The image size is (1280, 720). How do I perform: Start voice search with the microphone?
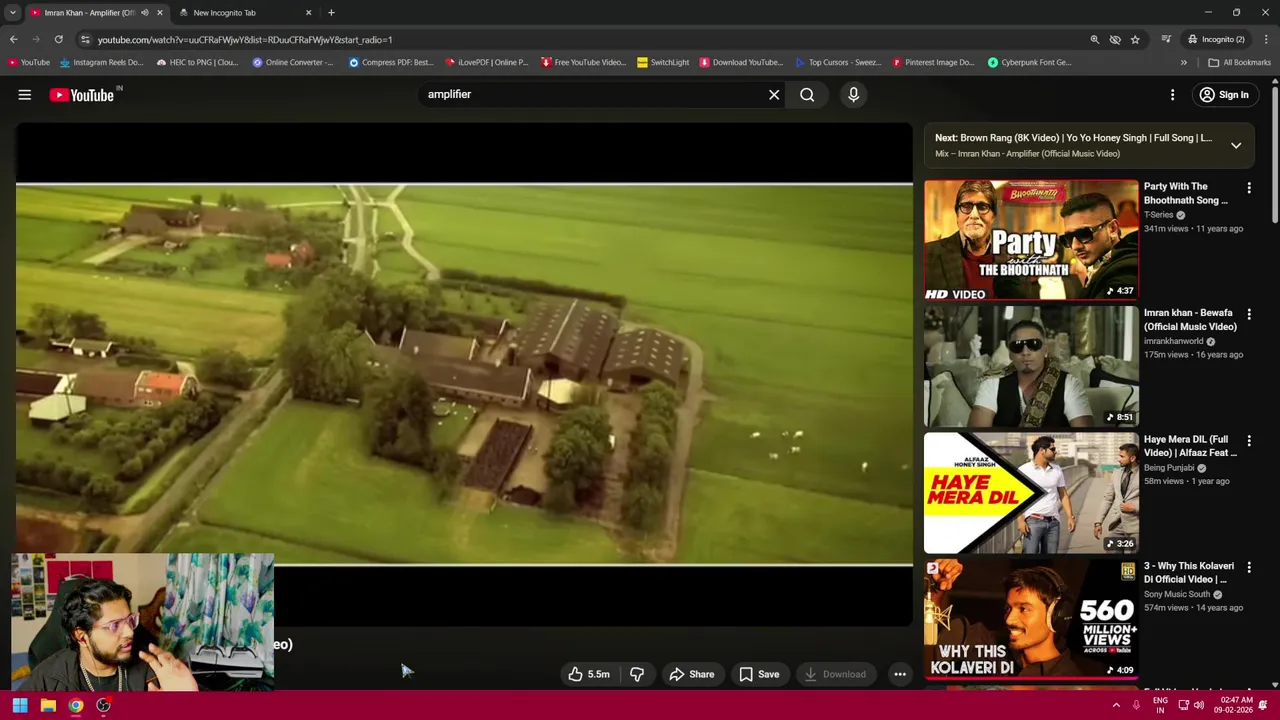tap(853, 95)
